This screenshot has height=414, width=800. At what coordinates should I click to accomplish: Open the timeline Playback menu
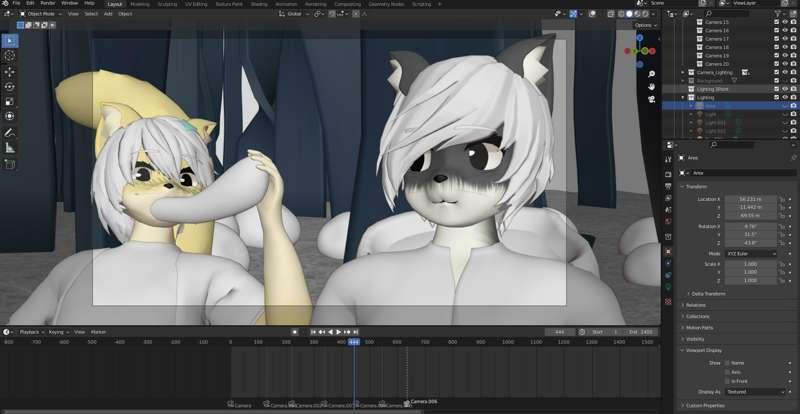click(31, 332)
